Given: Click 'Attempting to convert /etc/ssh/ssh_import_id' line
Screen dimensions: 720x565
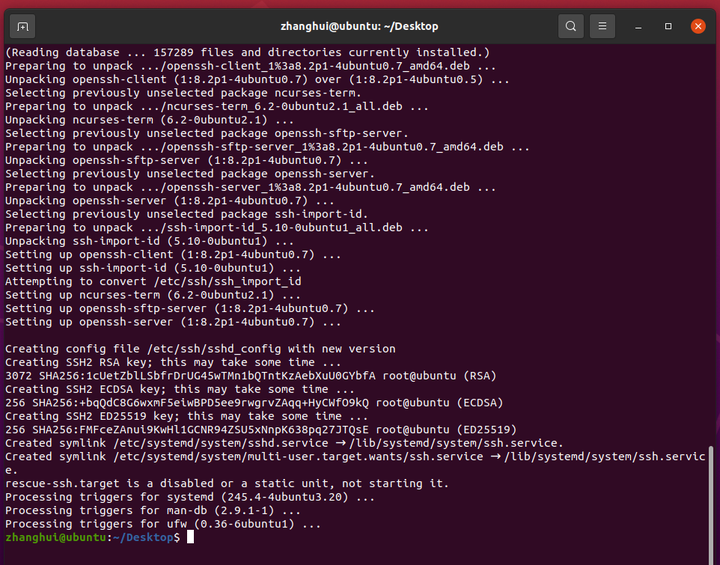Looking at the screenshot, I should point(153,282).
